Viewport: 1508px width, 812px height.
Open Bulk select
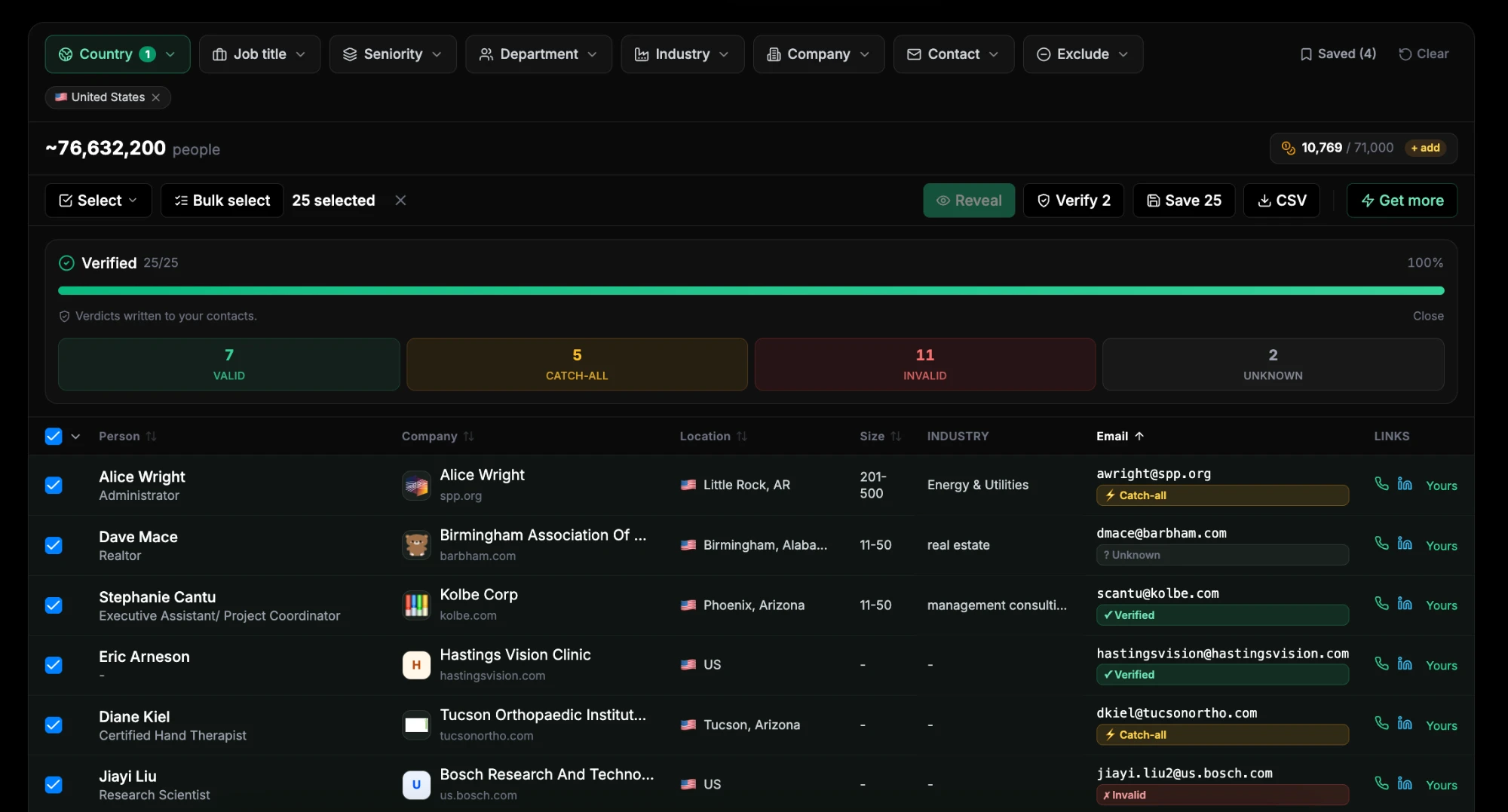(222, 201)
